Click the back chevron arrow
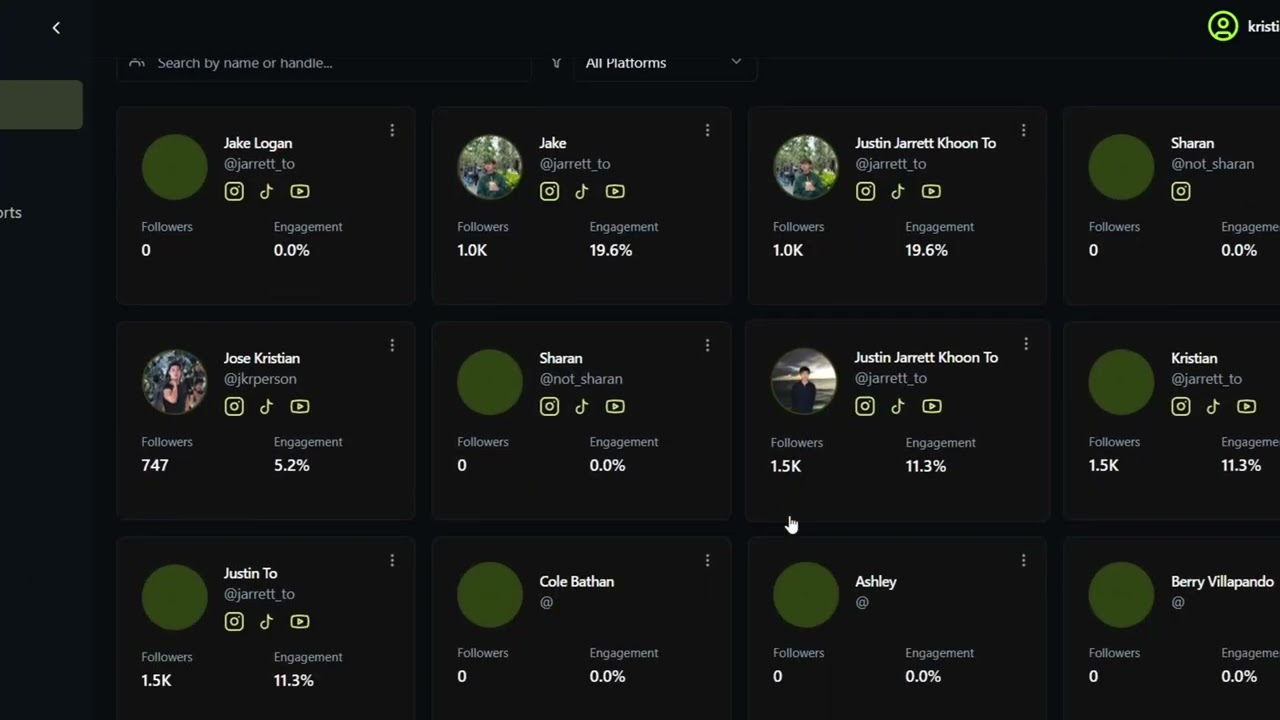Screen dimensions: 1280x720 tap(56, 28)
